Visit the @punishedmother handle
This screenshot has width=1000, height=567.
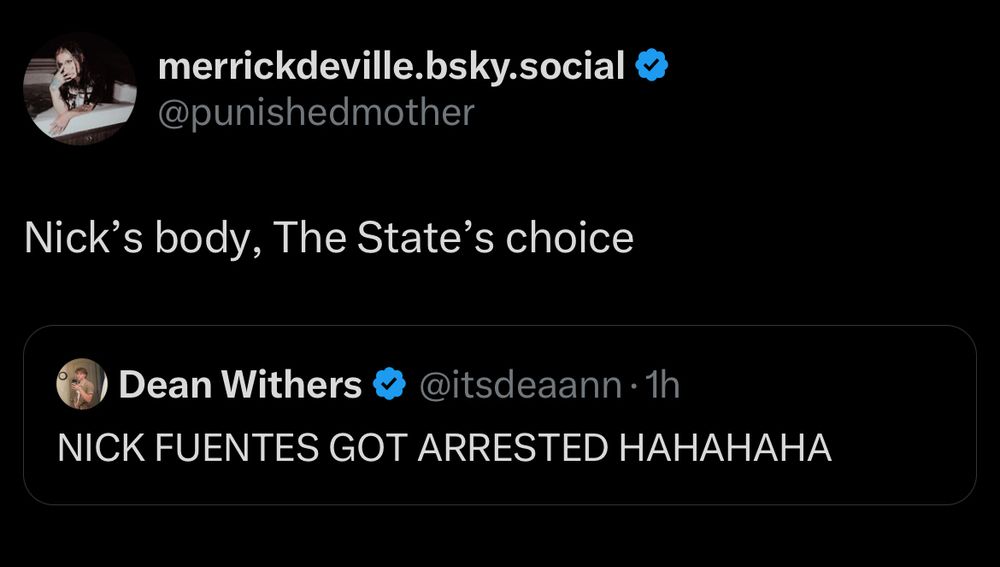pyautogui.click(x=316, y=112)
